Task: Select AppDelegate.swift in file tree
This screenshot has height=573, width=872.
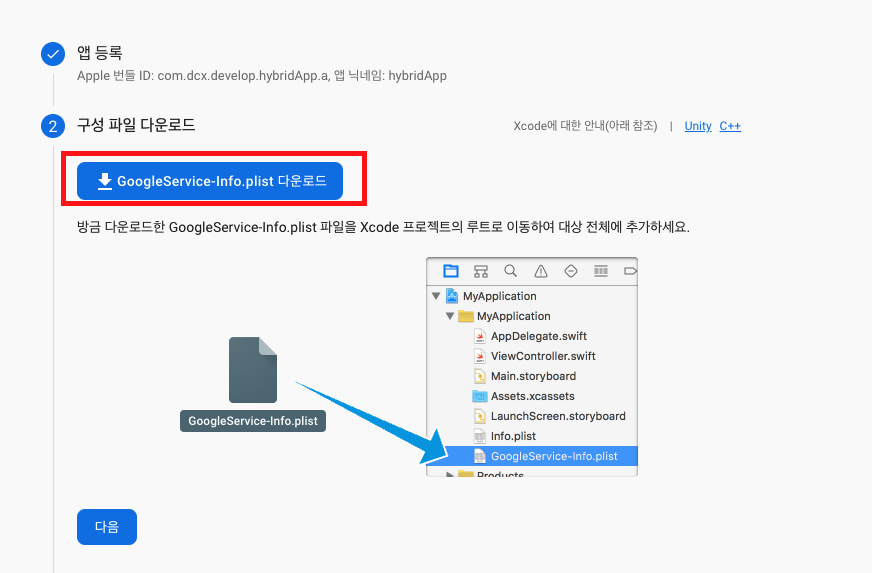Action: 538,336
